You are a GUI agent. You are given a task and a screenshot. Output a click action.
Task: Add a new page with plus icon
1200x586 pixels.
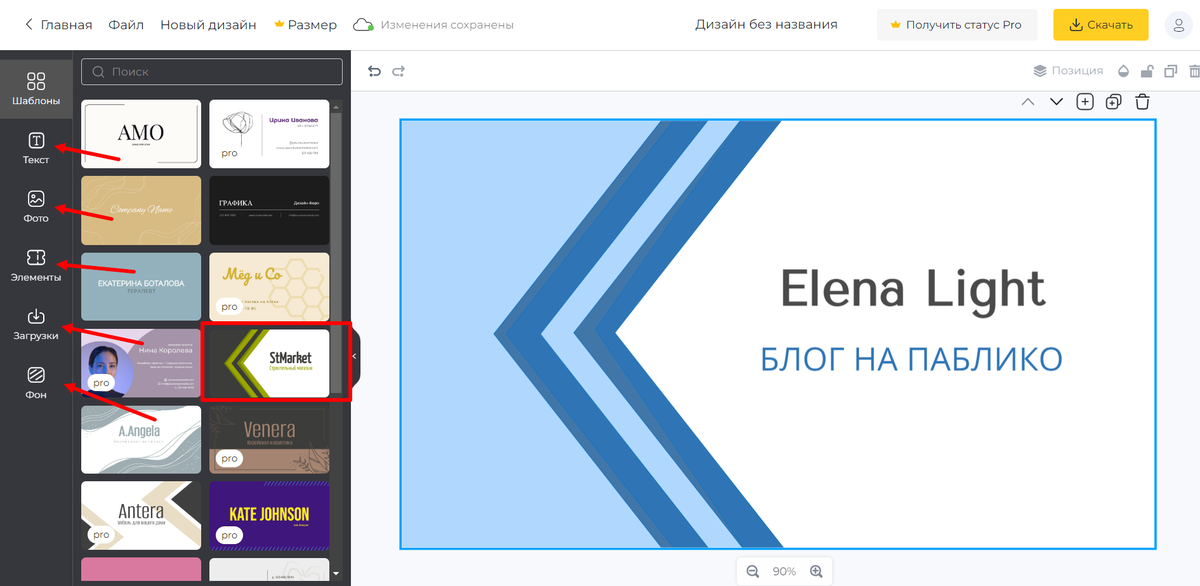coord(1085,101)
